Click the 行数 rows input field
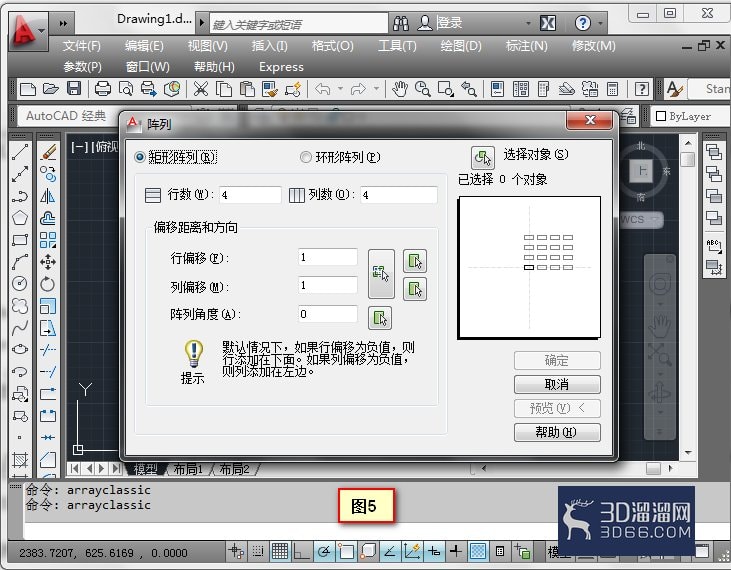The width and height of the screenshot is (731, 570). coord(250,195)
